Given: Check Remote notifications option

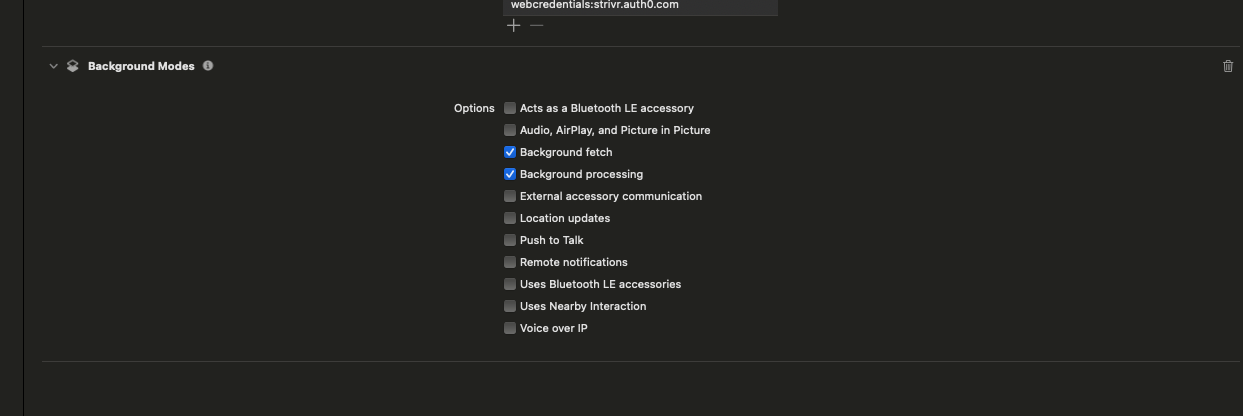Looking at the screenshot, I should click(510, 262).
